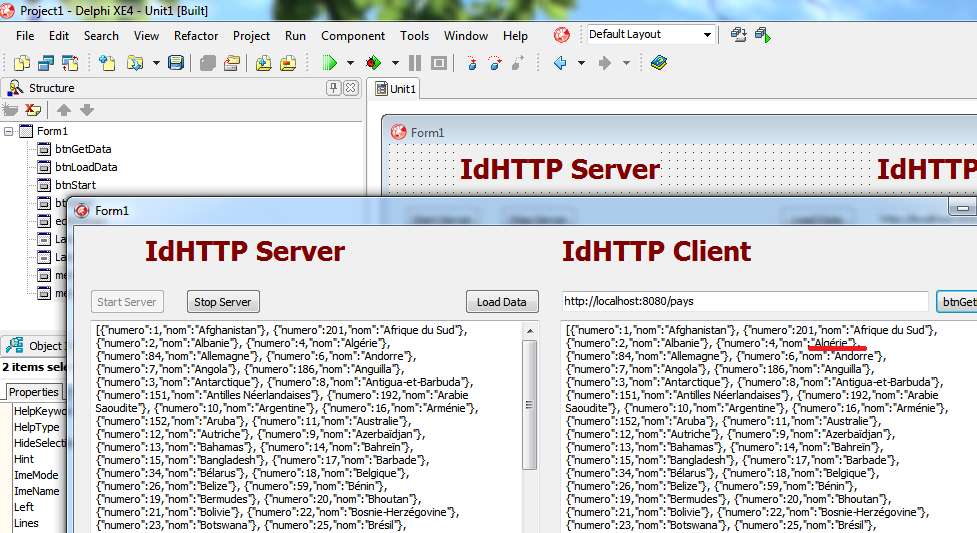This screenshot has height=533, width=977.
Task: Expand the Back navigation dropdown arrow
Action: coord(581,63)
